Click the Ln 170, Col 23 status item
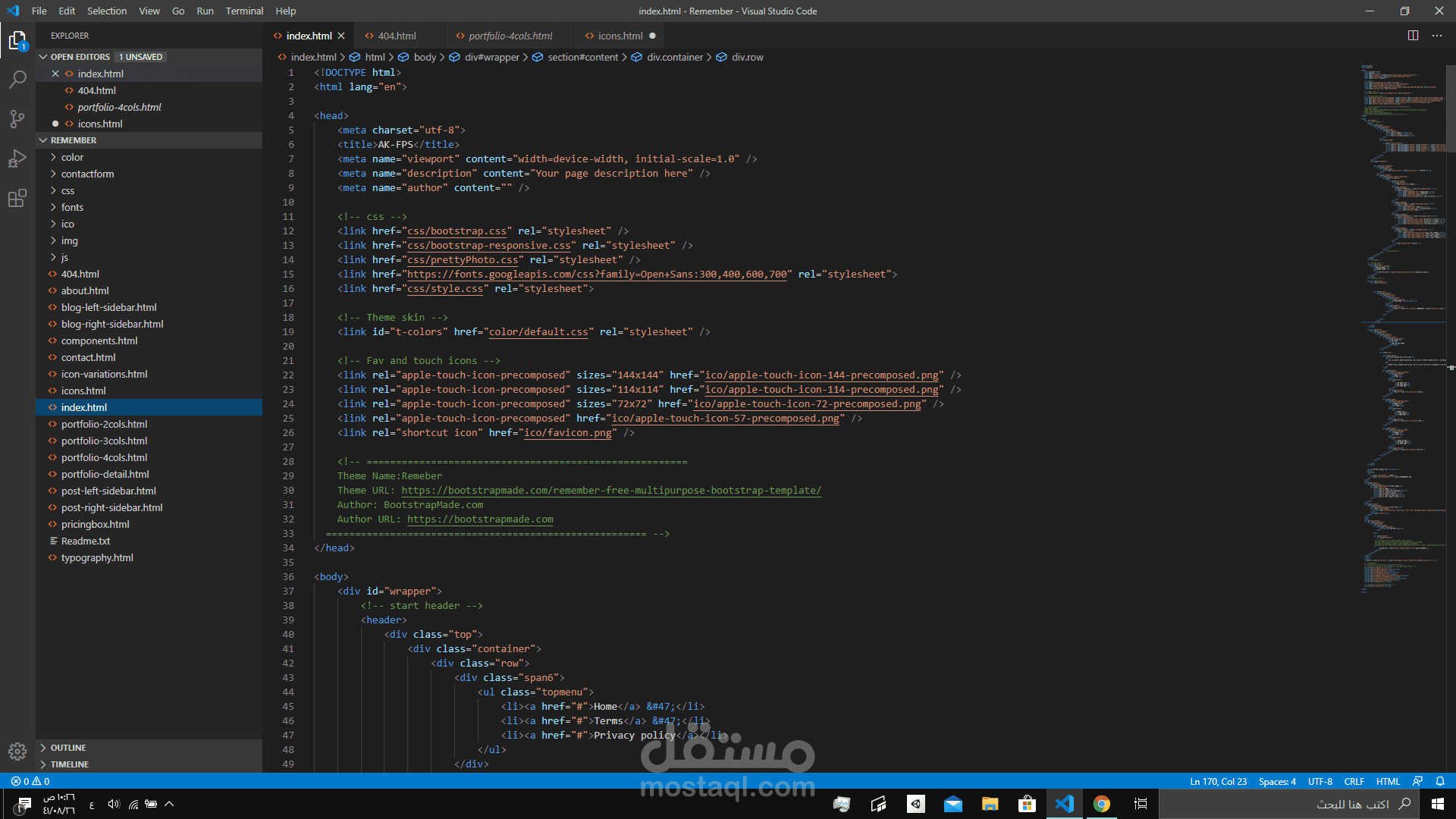 pos(1218,781)
